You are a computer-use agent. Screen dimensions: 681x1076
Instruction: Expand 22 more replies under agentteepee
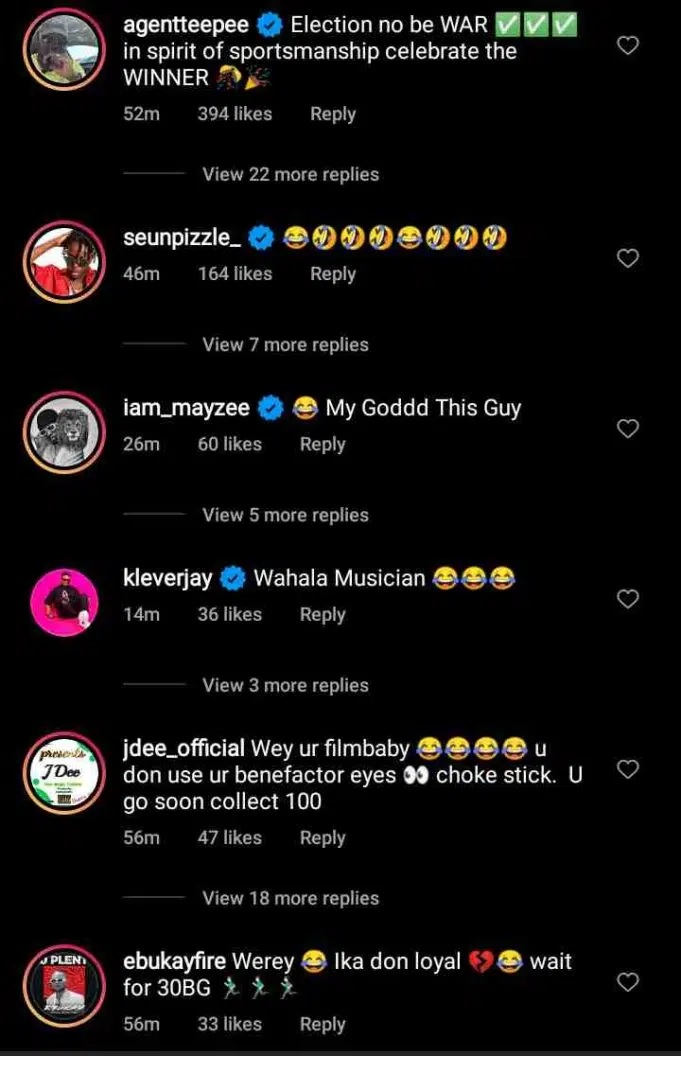click(290, 174)
